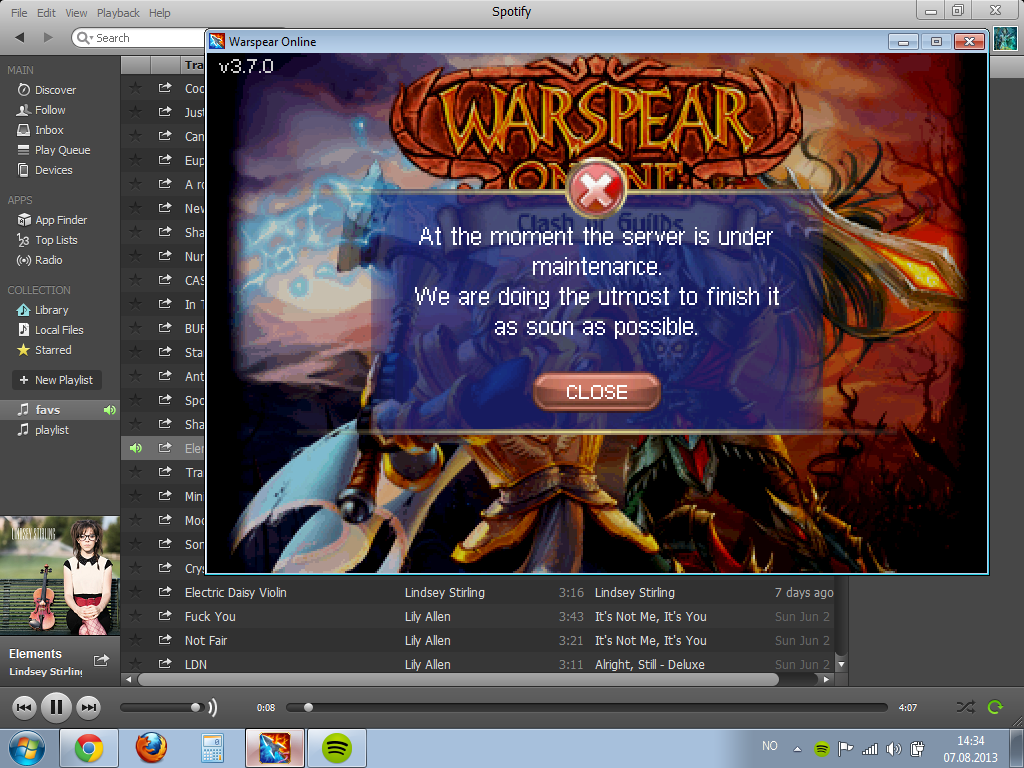
Task: Launch Firefox from the taskbar
Action: point(151,748)
